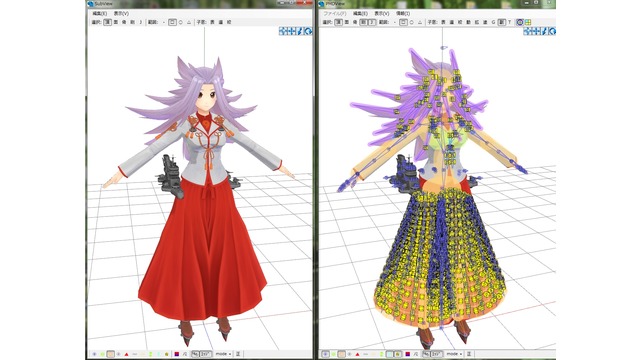
Task: Open the 情報(I) menu in PMDView
Action: [403, 13]
